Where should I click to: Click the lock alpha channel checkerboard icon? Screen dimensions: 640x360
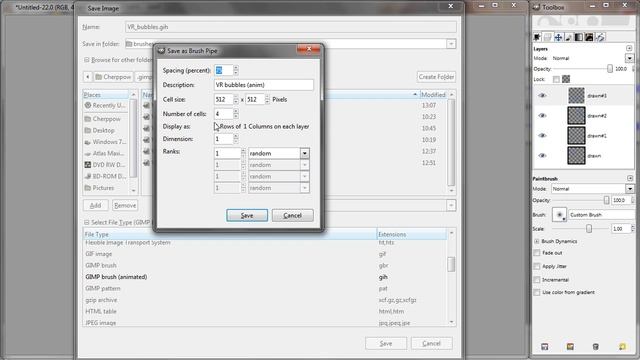(x=566, y=79)
